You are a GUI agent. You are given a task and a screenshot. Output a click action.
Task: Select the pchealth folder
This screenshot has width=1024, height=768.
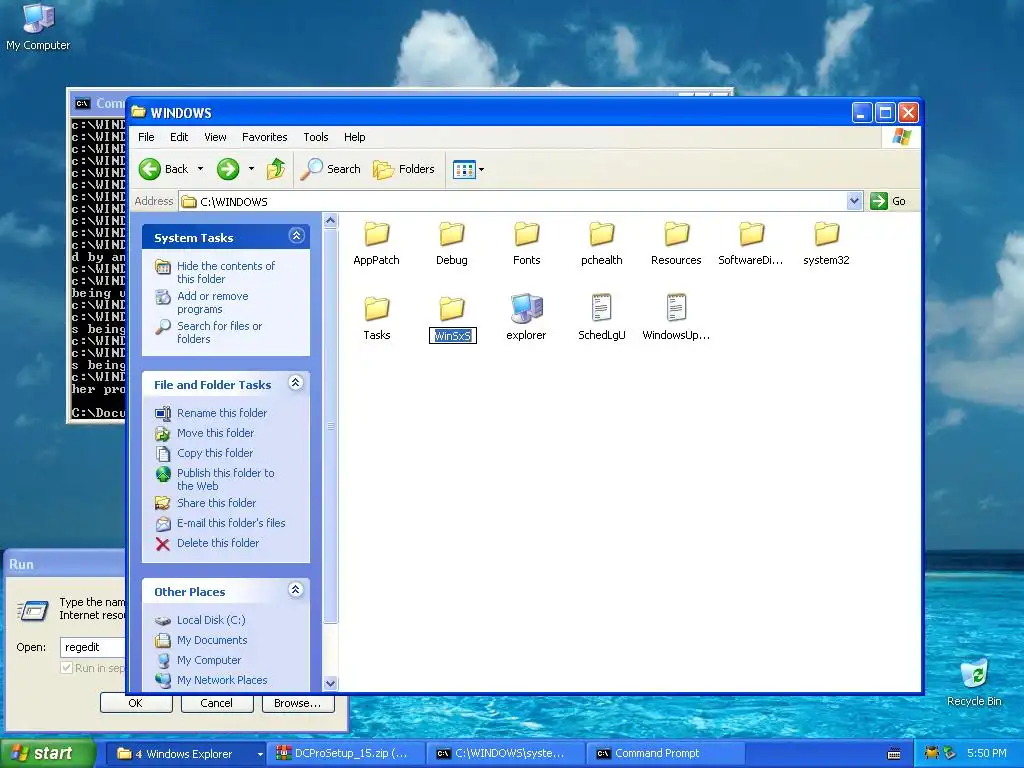coord(601,243)
